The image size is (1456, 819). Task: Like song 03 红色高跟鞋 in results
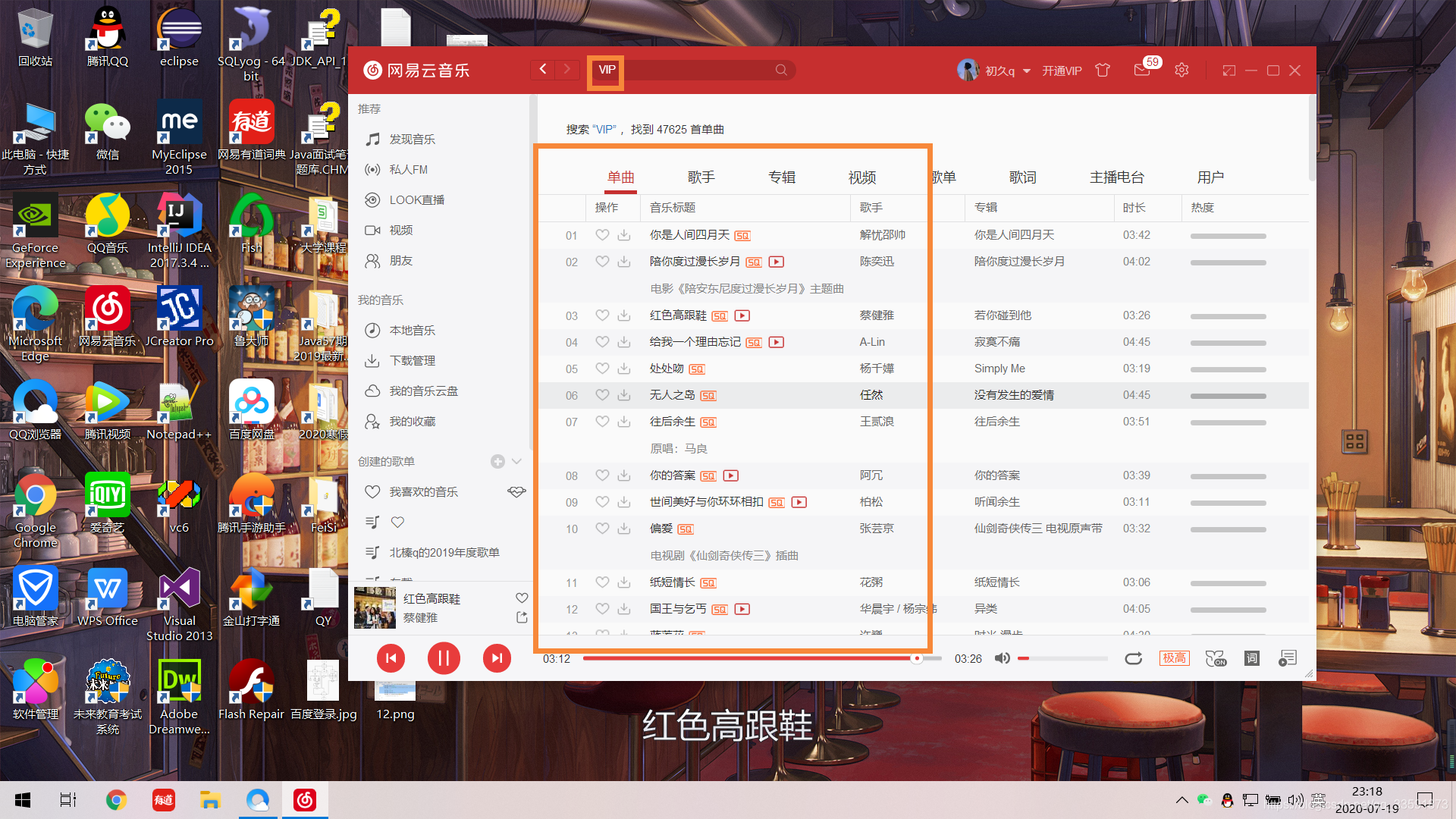point(602,315)
